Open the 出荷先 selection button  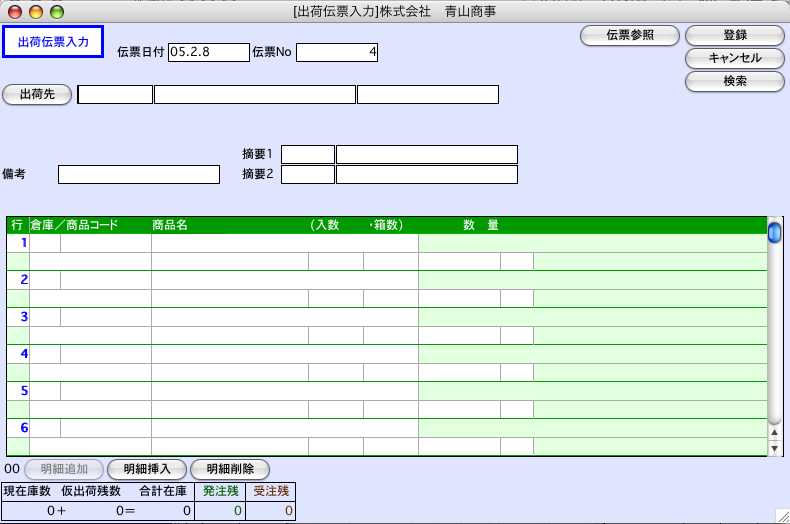click(37, 95)
